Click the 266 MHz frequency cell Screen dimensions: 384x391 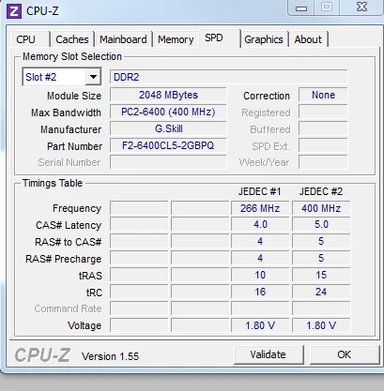point(260,208)
